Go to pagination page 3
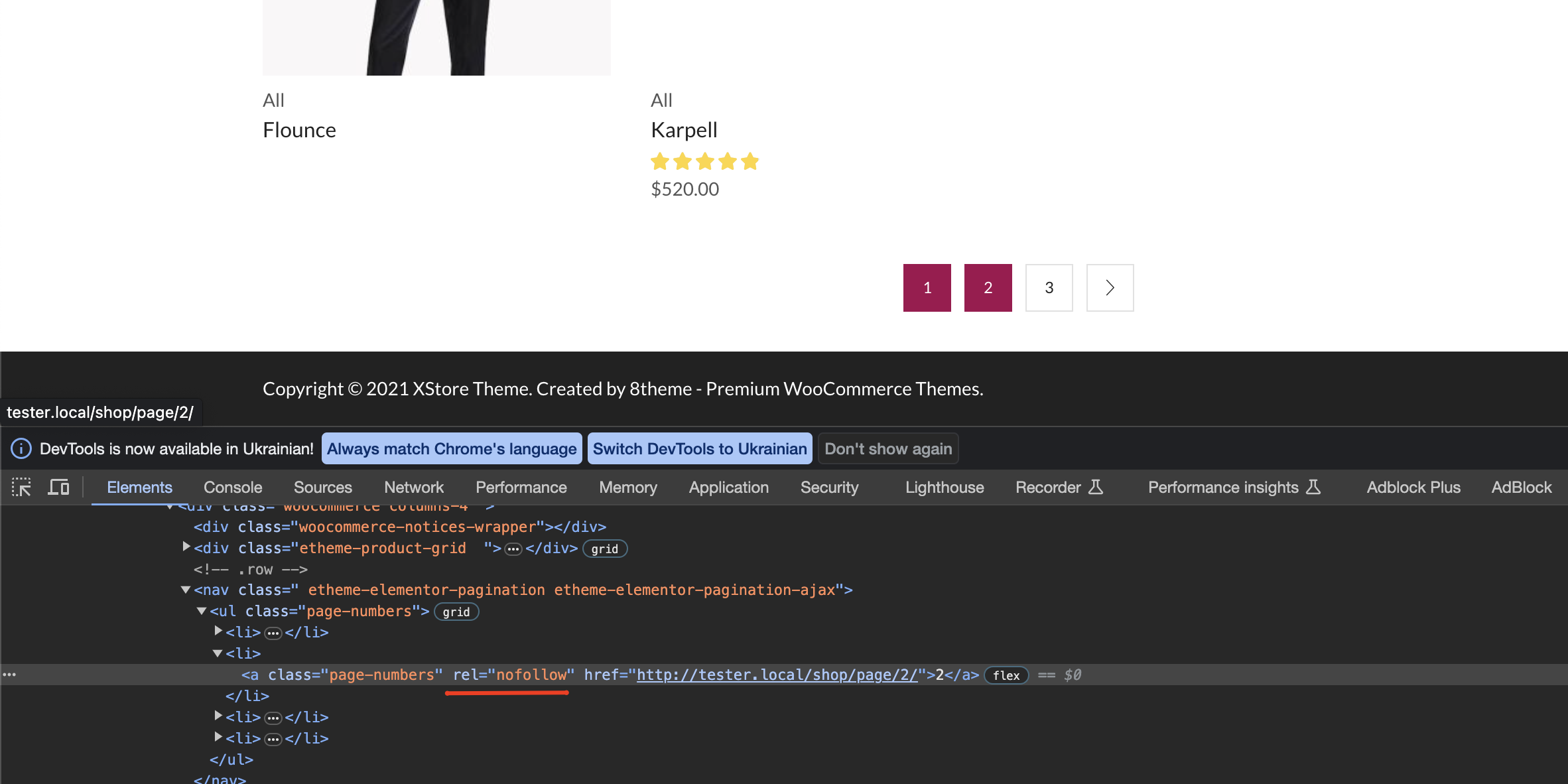Image resolution: width=1568 pixels, height=784 pixels. 1049,288
